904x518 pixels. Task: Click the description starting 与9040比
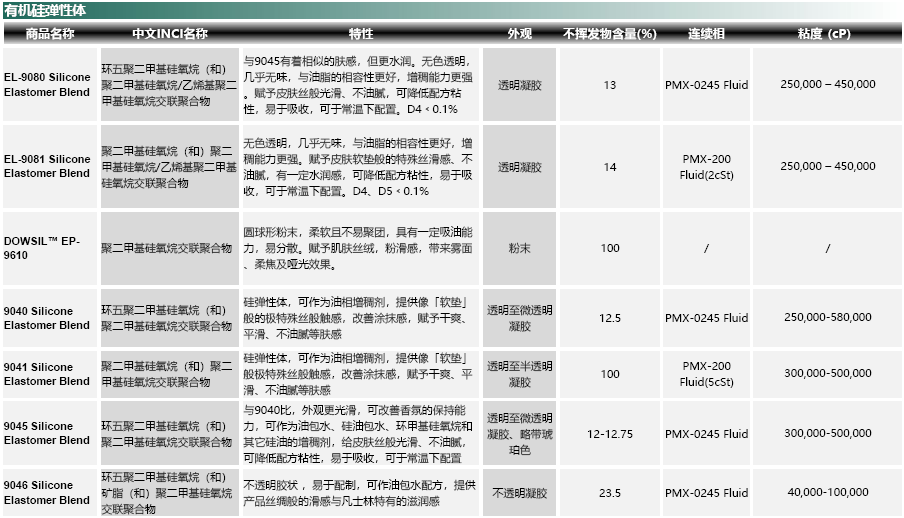coord(360,433)
